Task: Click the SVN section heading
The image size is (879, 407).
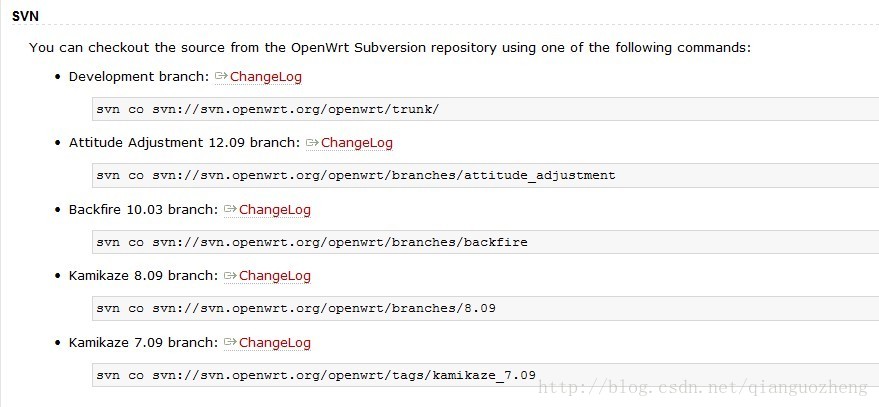Action: coord(25,16)
